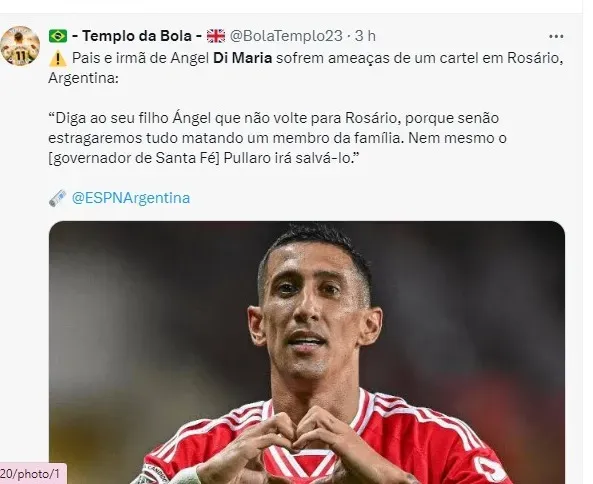Open the @BolaTemplo23 handle link
This screenshot has height=484, width=593.
[286, 36]
